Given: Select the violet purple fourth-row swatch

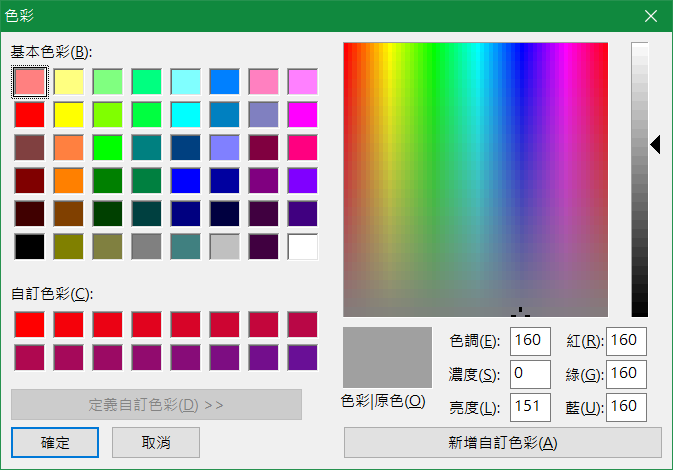Looking at the screenshot, I should pyautogui.click(x=303, y=181).
